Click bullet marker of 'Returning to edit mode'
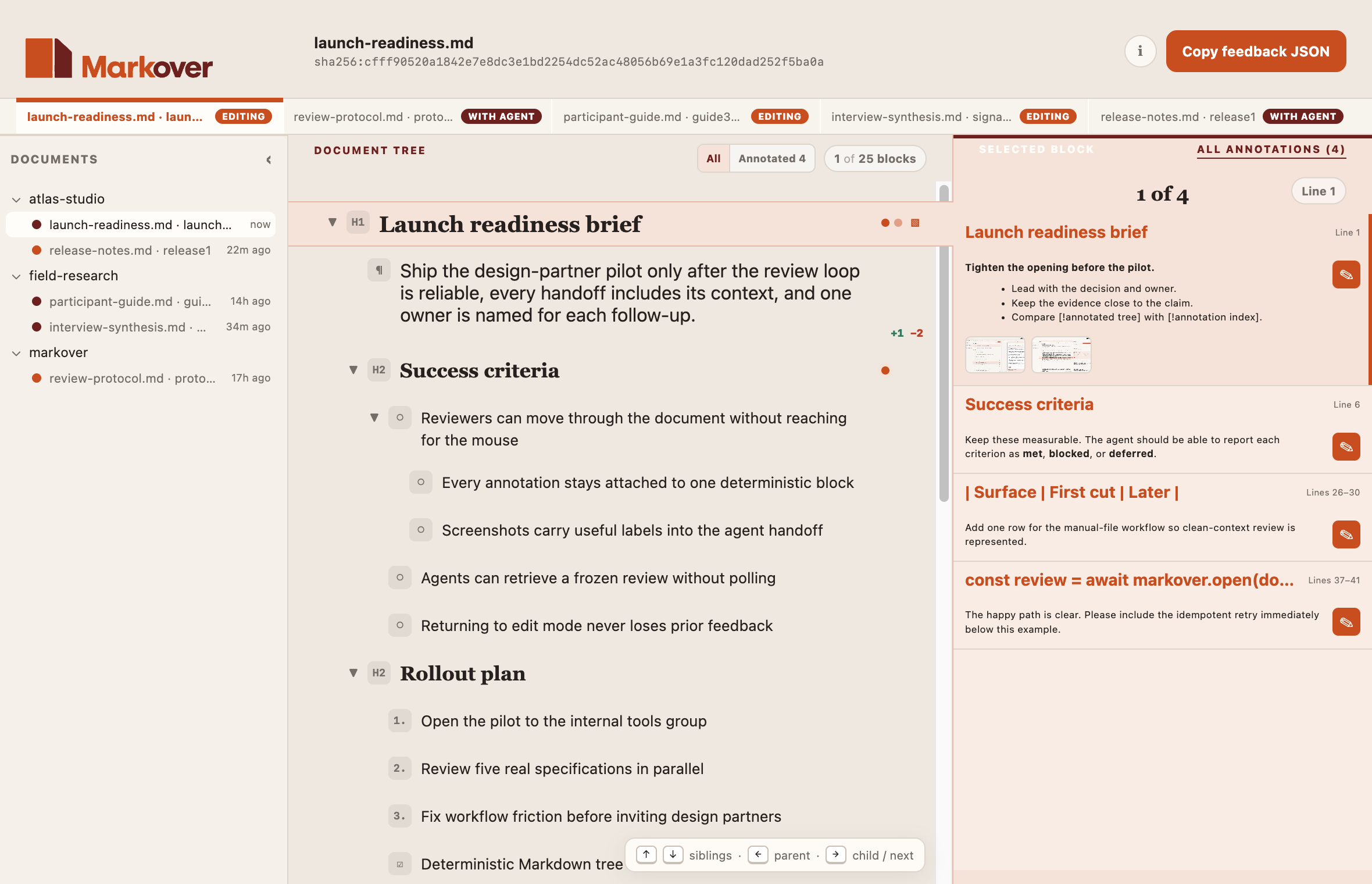This screenshot has width=1372, height=884. coord(400,625)
